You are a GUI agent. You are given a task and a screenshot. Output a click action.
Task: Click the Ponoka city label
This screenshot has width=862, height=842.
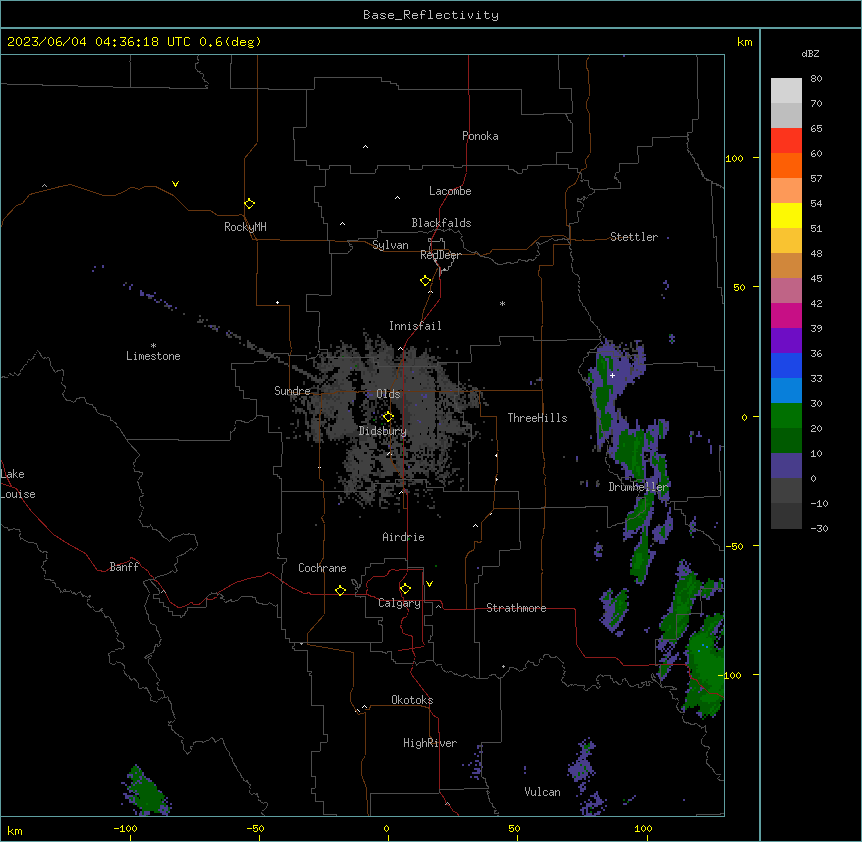pyautogui.click(x=480, y=136)
